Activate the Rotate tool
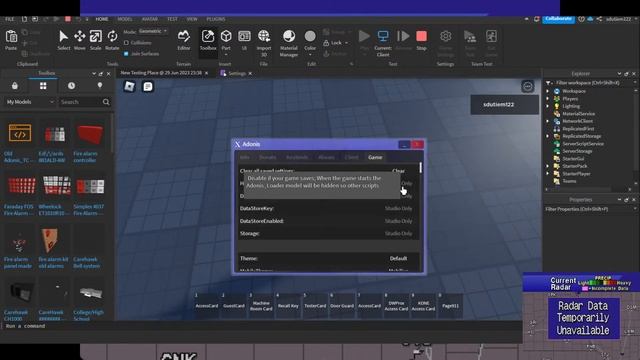The image size is (640, 360). 112,40
